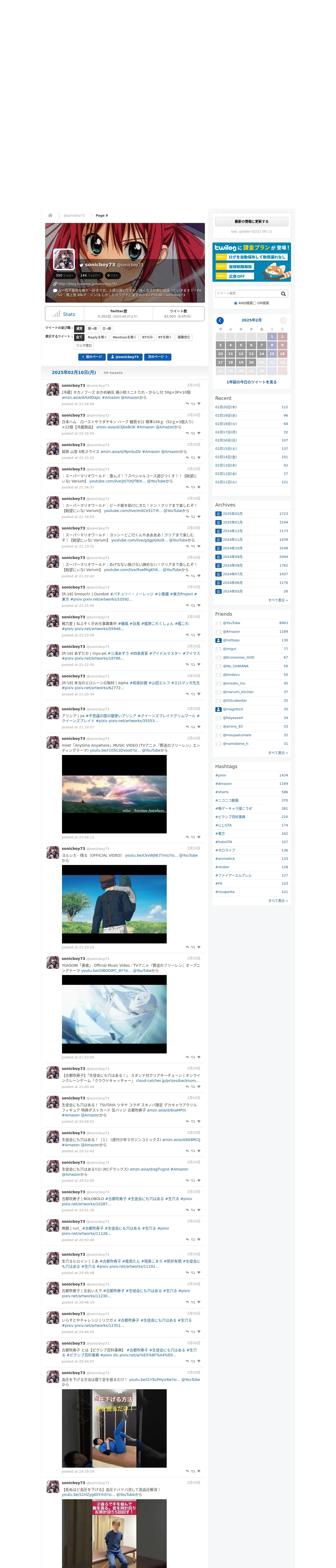Click the 350 フォロー counter
This screenshot has width=336, height=1568.
[x=65, y=275]
